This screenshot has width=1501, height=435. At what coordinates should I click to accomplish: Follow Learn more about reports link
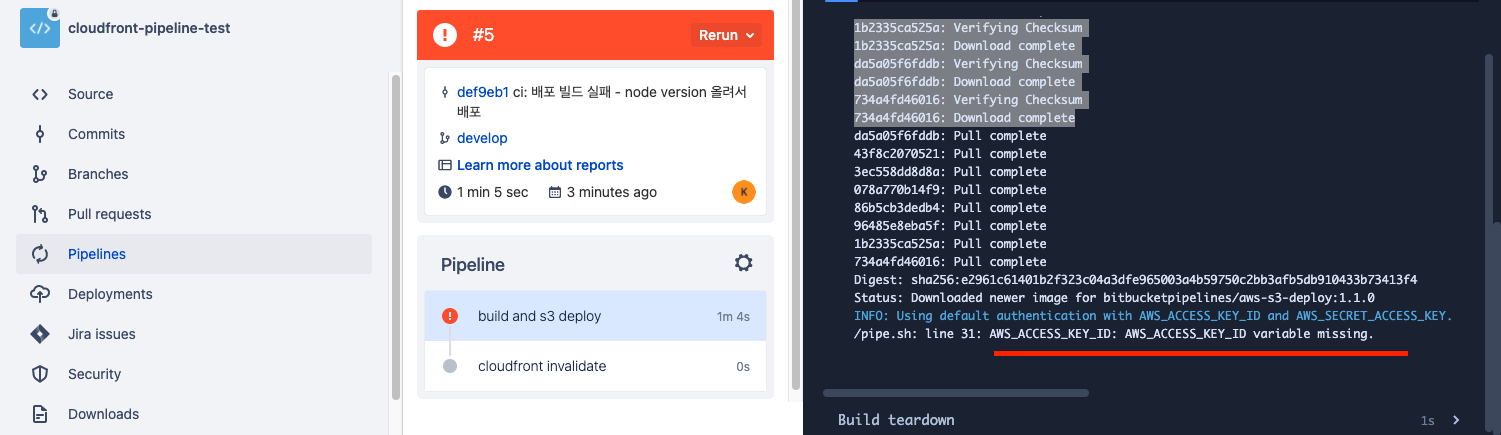pyautogui.click(x=540, y=165)
